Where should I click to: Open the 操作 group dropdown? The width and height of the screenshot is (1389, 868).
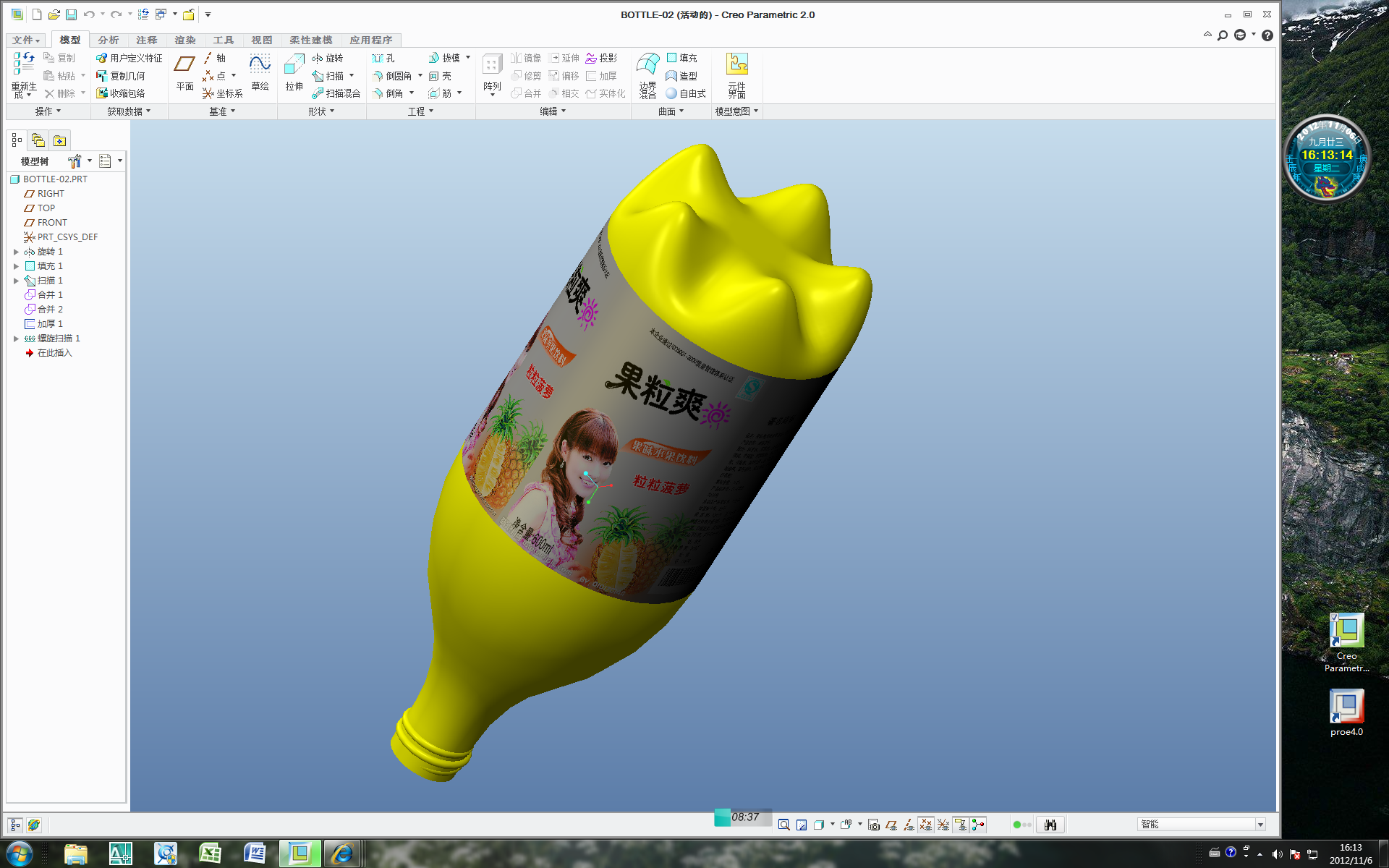point(48,111)
